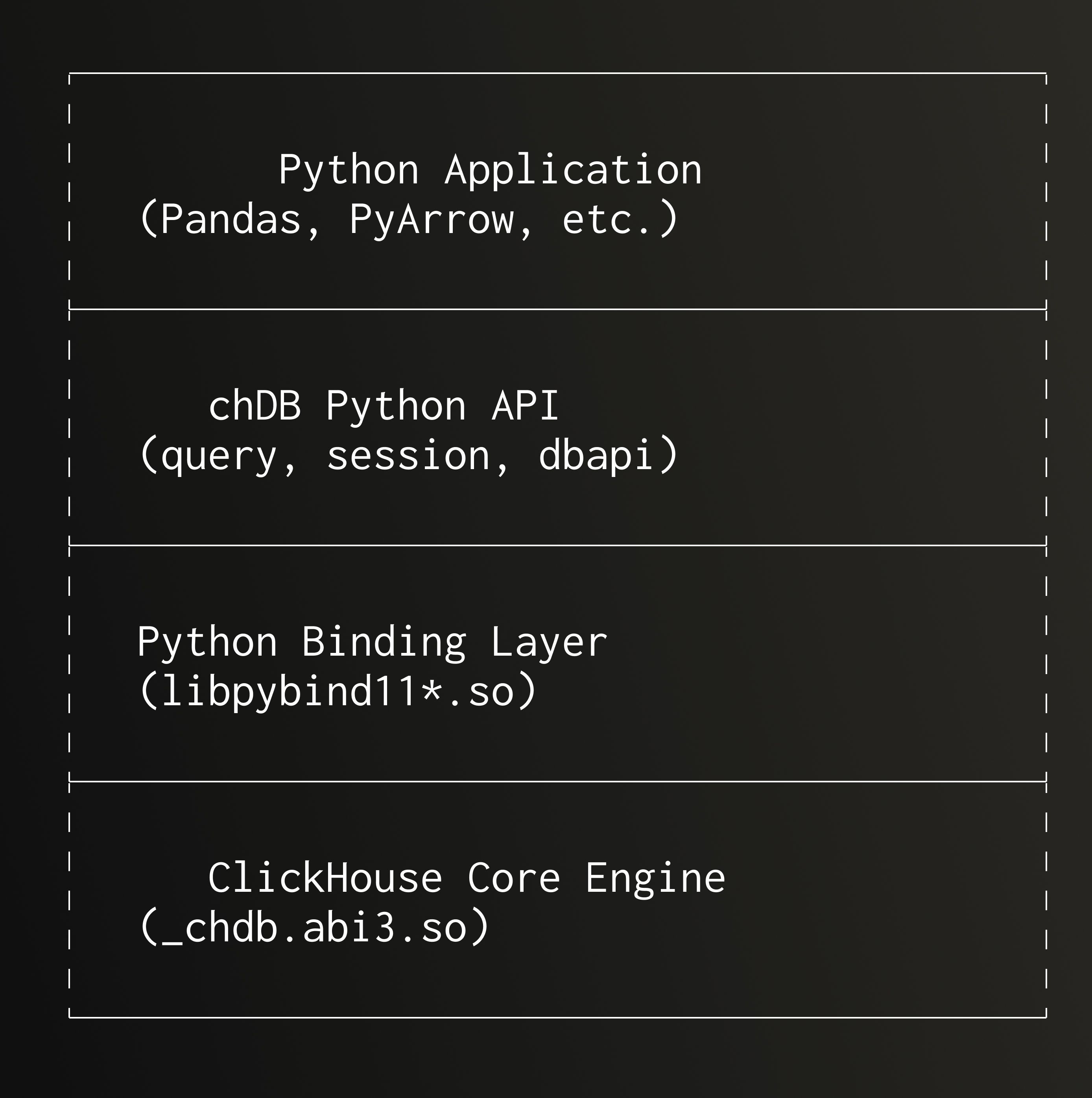Click the "chDB" word in the second box
The height and width of the screenshot is (1098, 1092).
255,407
